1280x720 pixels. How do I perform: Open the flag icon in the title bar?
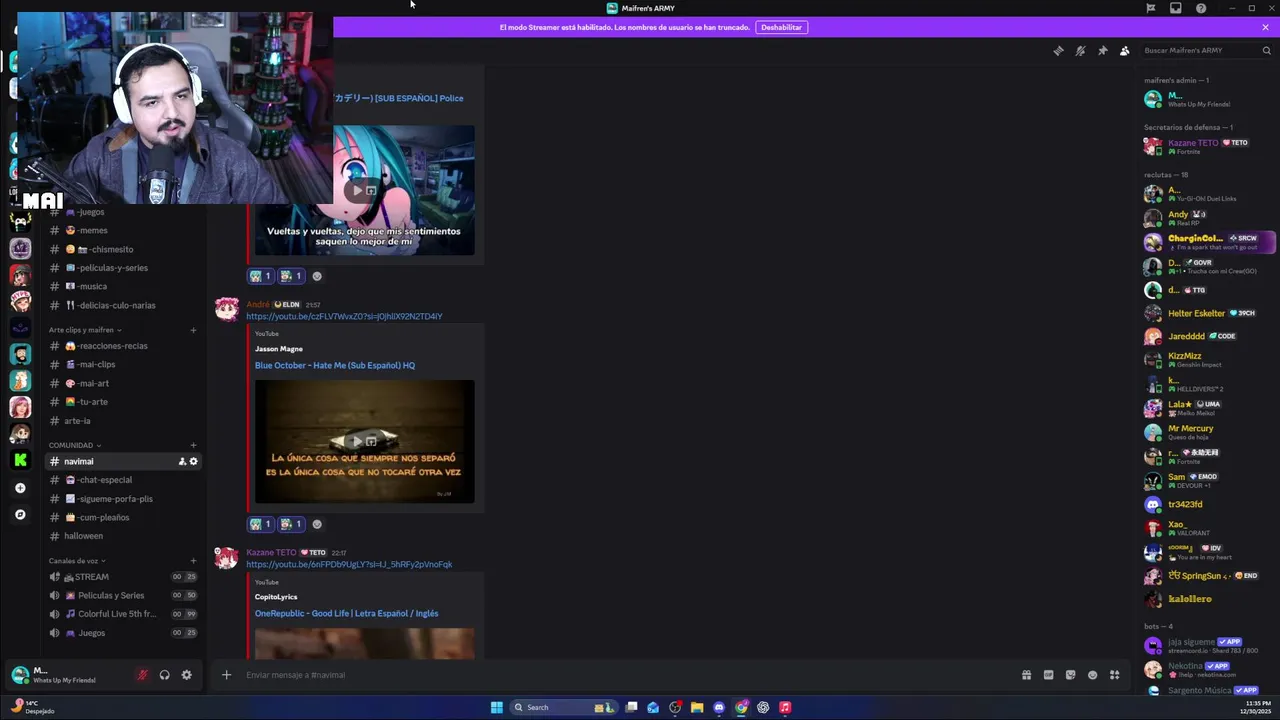pos(1151,8)
